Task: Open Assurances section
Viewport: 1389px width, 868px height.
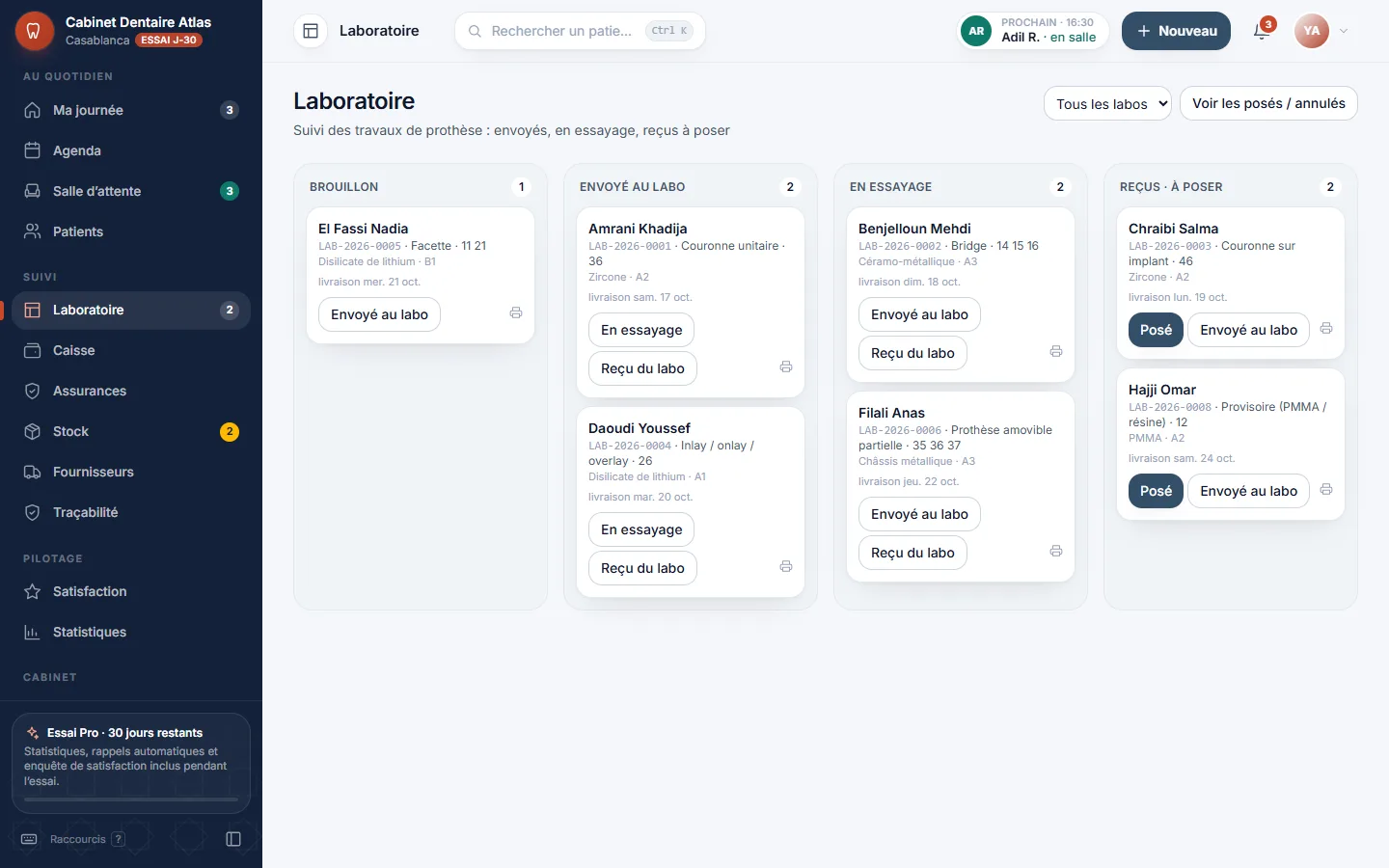Action: pyautogui.click(x=131, y=391)
